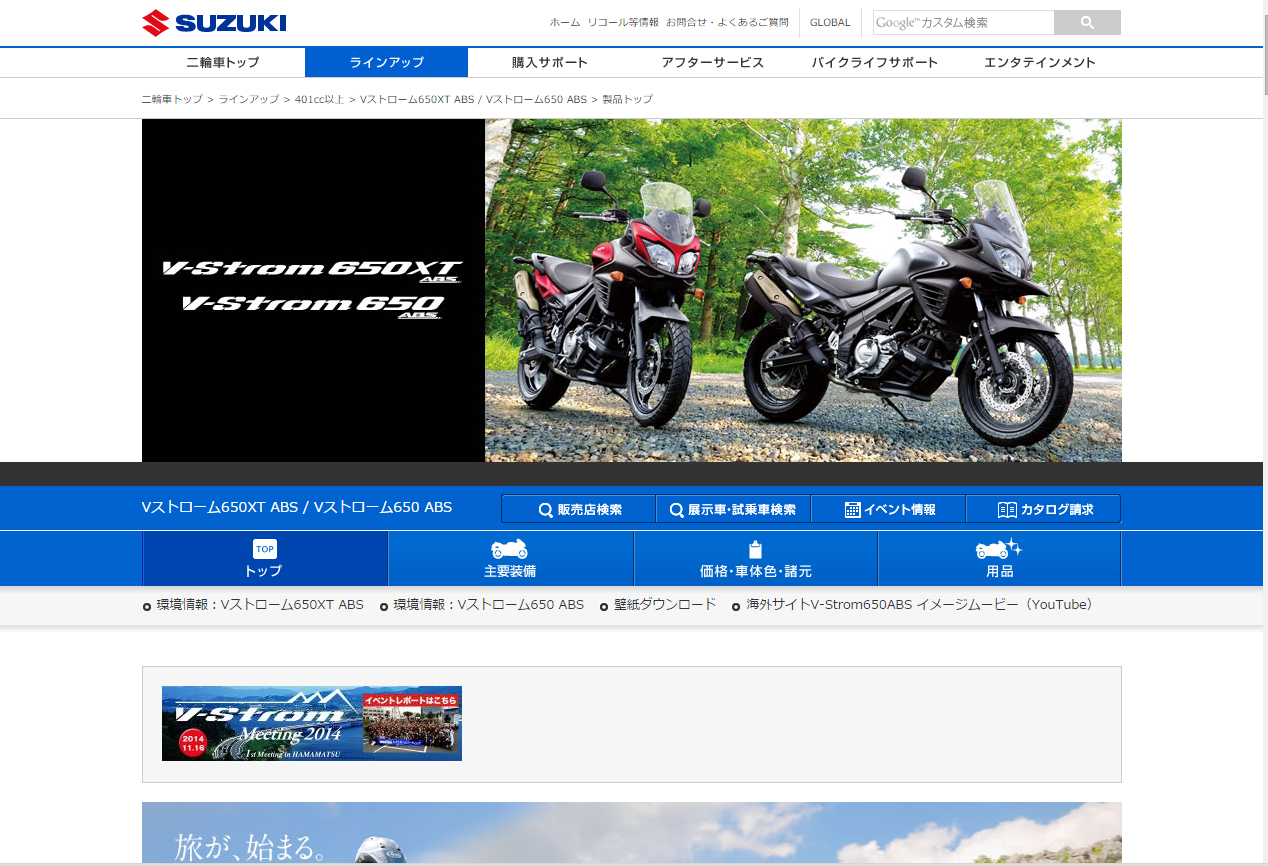The image size is (1268, 866).
Task: Open the イベント情報 button
Action: tap(888, 509)
